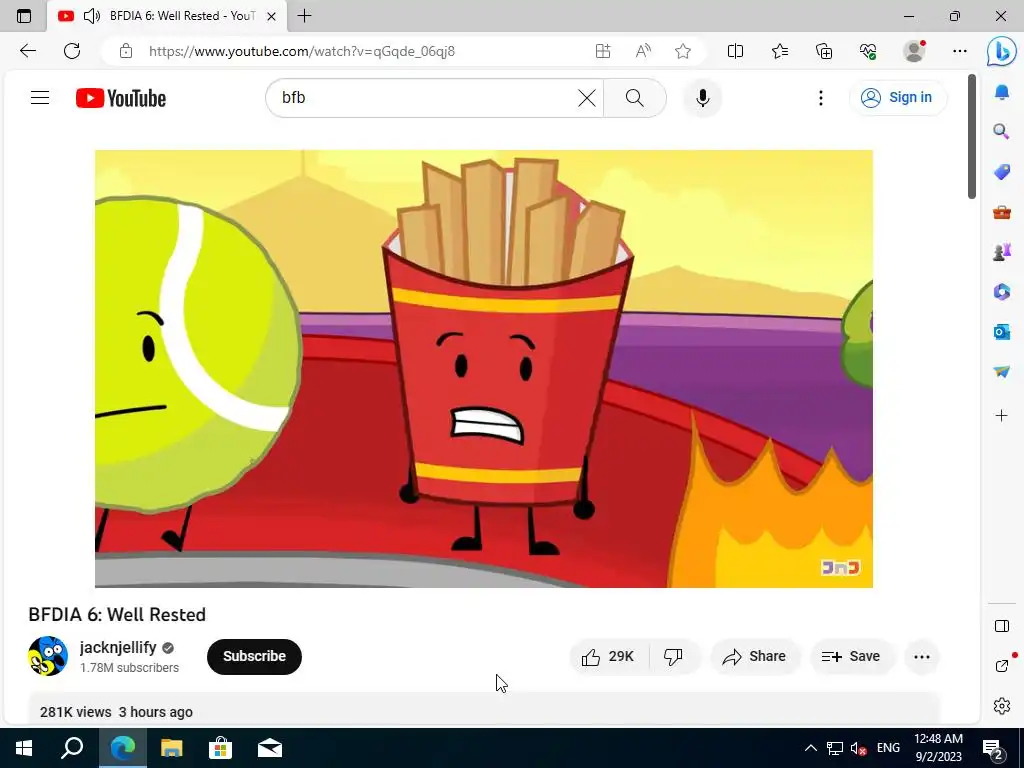Open sidebar Shopping tag
The height and width of the screenshot is (768, 1024).
click(x=1002, y=172)
